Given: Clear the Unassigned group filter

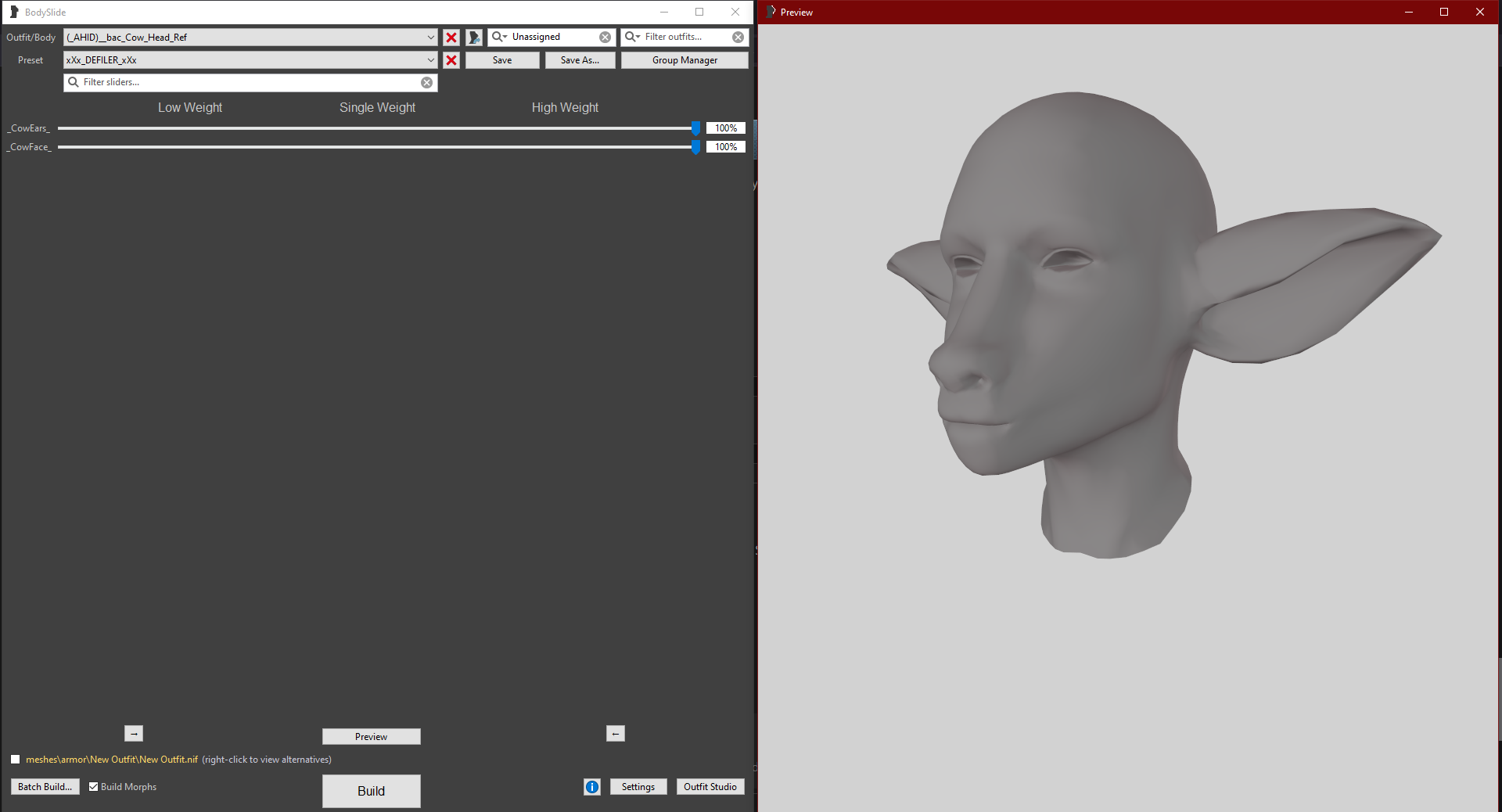Looking at the screenshot, I should (605, 38).
